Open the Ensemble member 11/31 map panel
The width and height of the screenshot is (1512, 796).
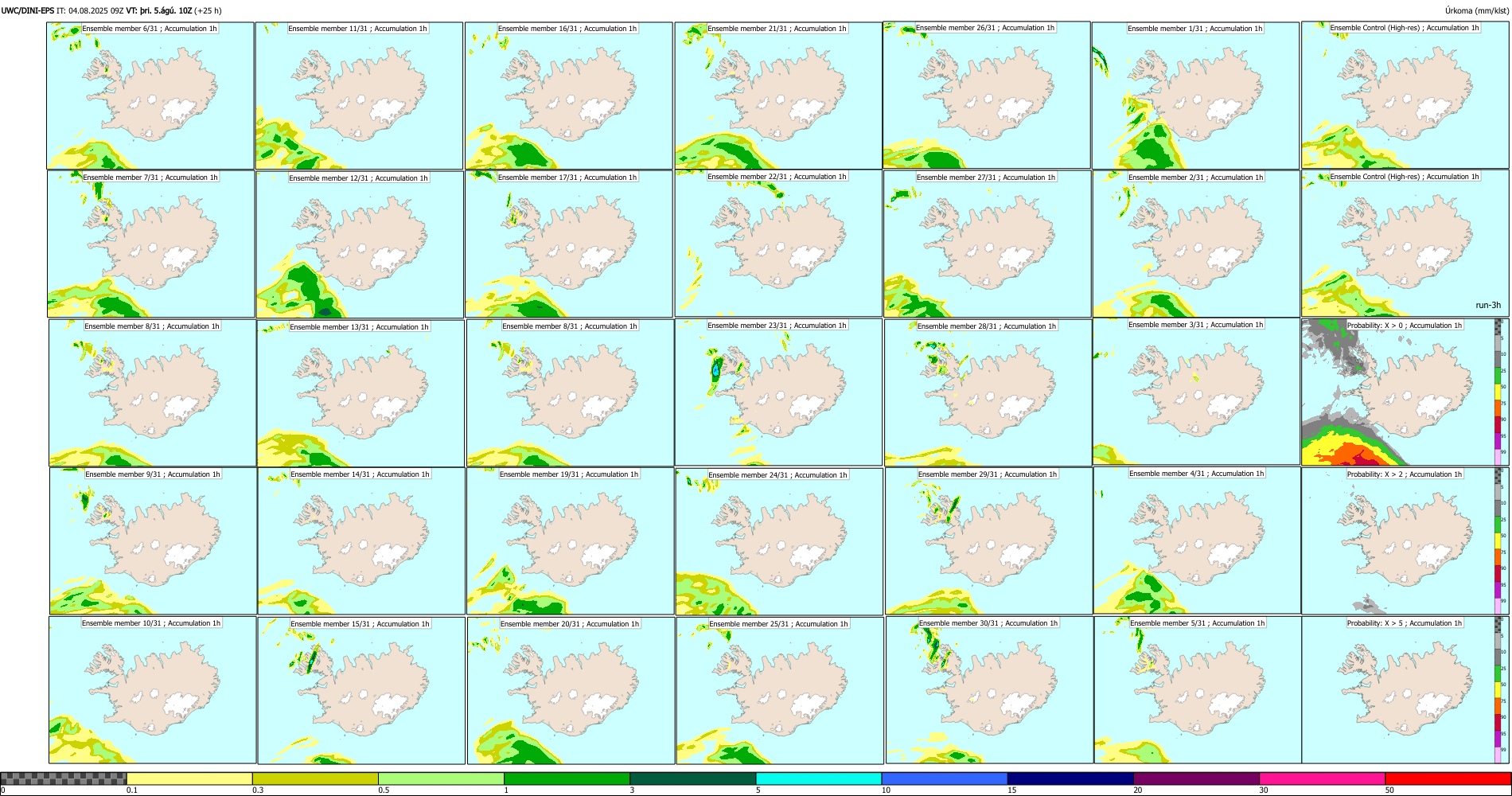(359, 96)
